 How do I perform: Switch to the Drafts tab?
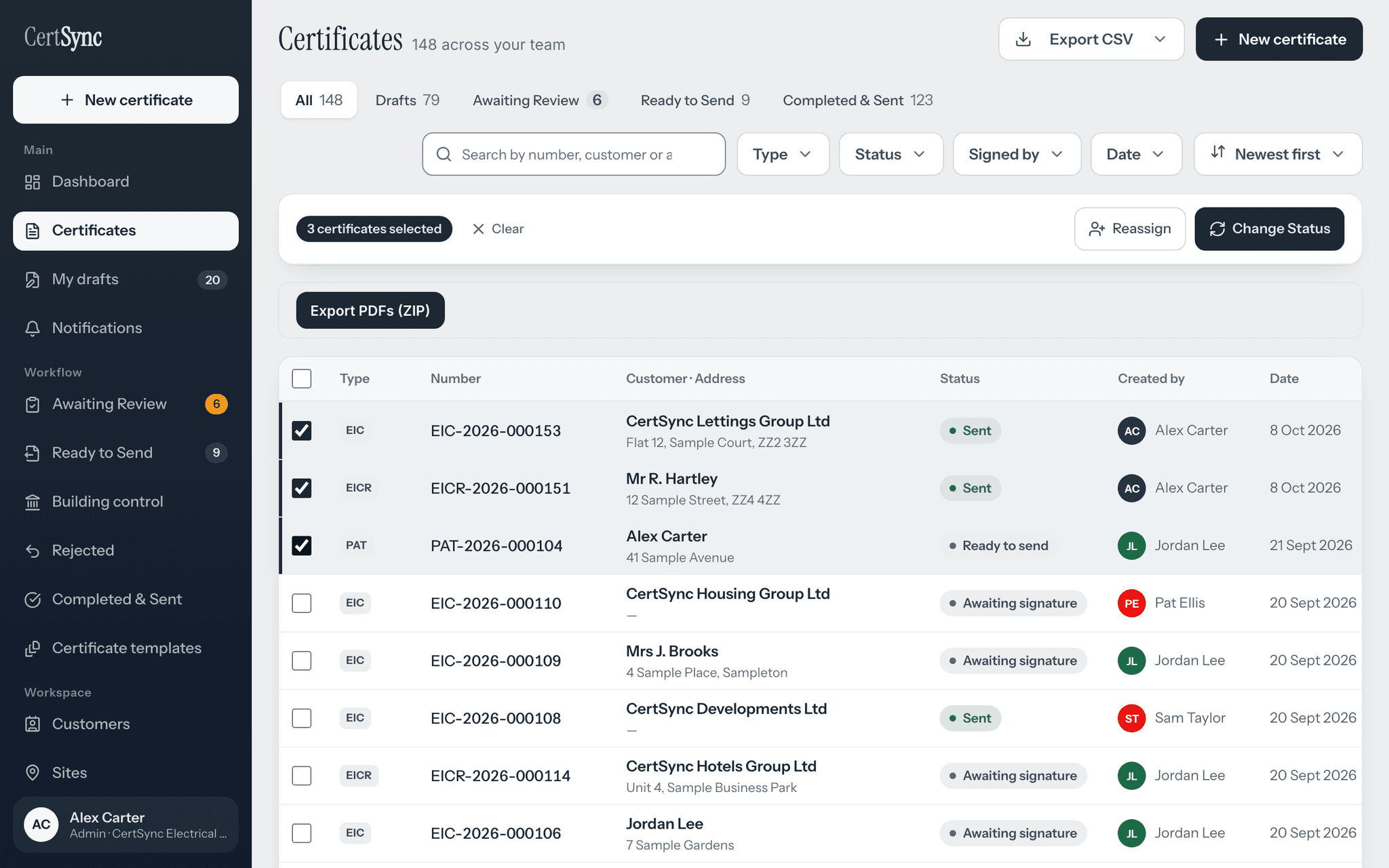pyautogui.click(x=408, y=100)
